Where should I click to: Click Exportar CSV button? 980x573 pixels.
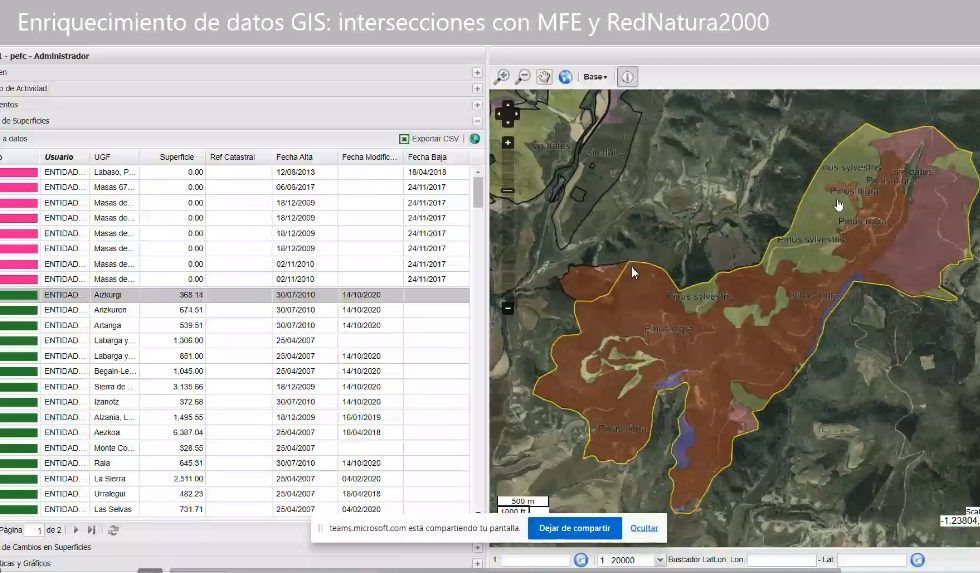pos(429,139)
